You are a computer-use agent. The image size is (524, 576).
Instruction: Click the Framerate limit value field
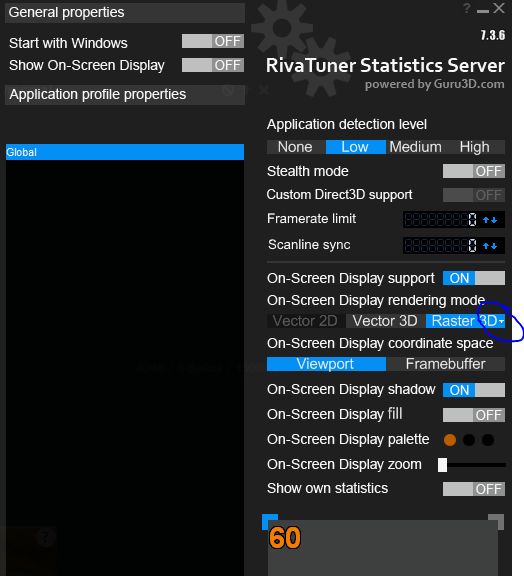[441, 220]
